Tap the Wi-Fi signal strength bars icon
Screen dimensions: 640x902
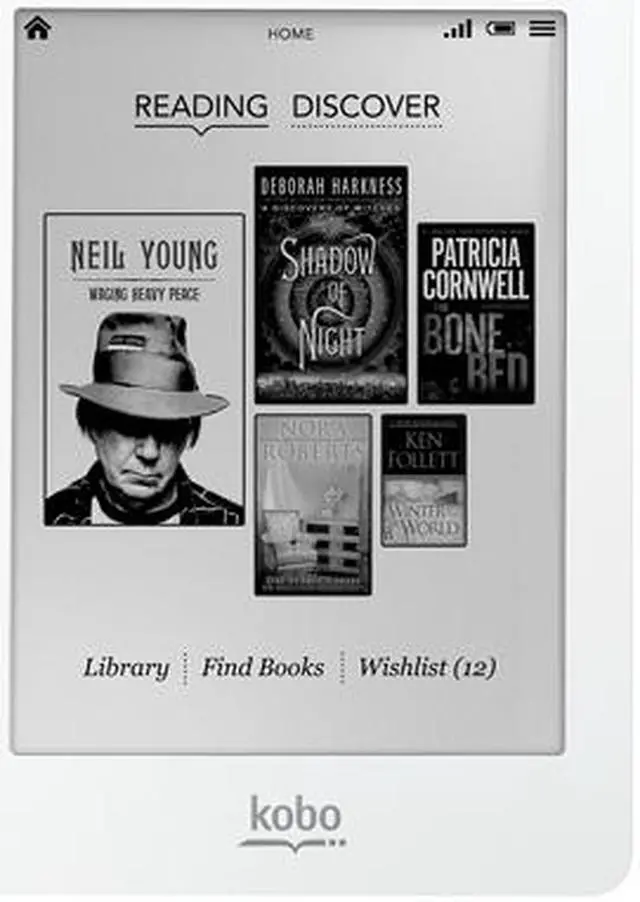(x=458, y=29)
